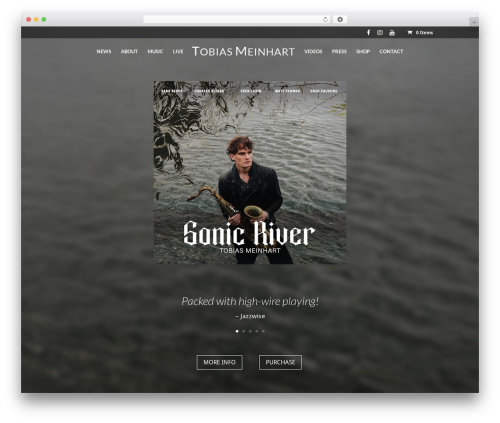Click the Purchase button
The width and height of the screenshot is (500, 423).
(x=280, y=362)
